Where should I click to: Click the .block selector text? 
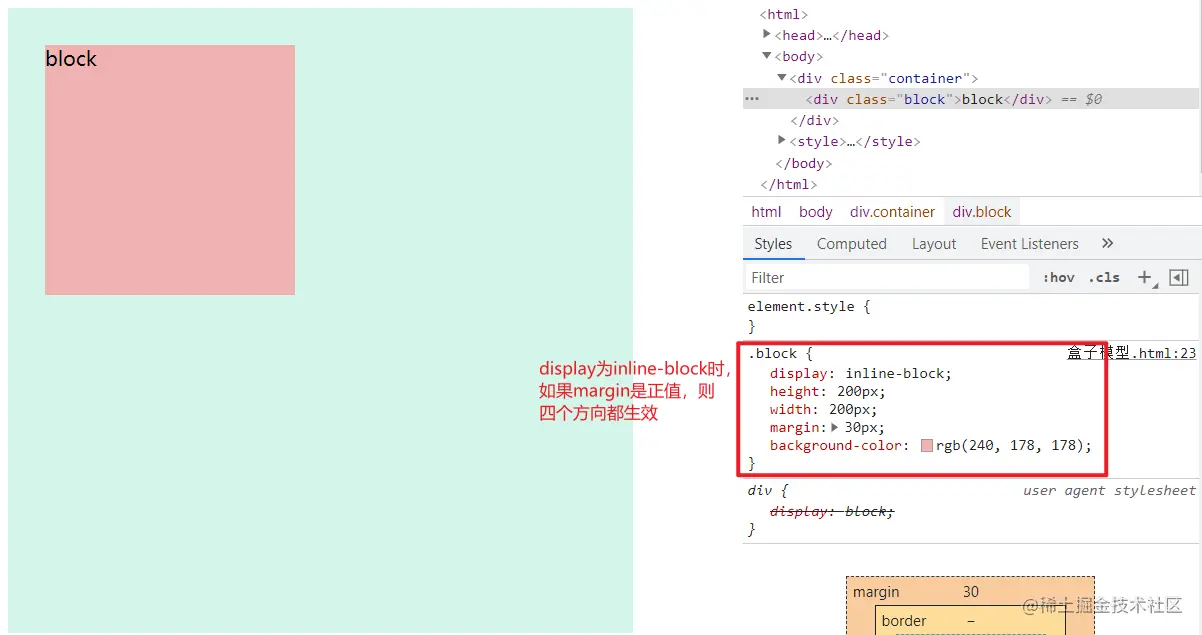(x=773, y=353)
